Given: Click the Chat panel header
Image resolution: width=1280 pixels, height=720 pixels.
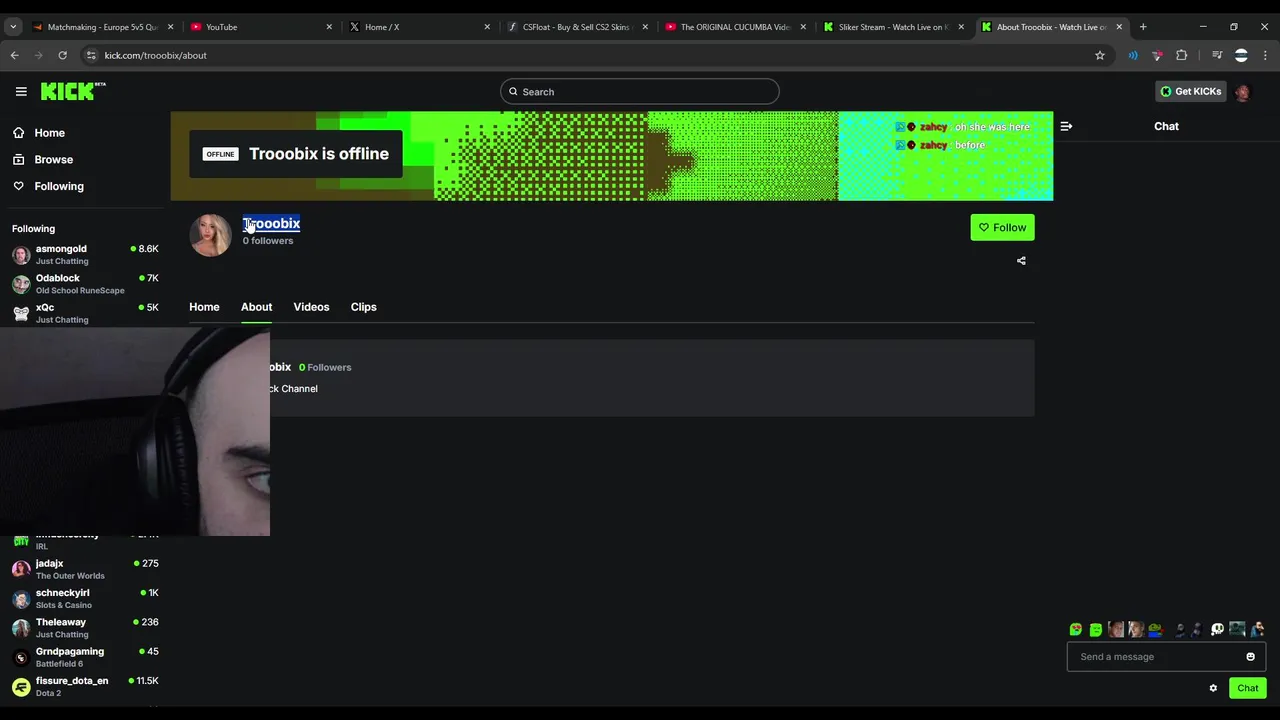Looking at the screenshot, I should pyautogui.click(x=1166, y=126).
